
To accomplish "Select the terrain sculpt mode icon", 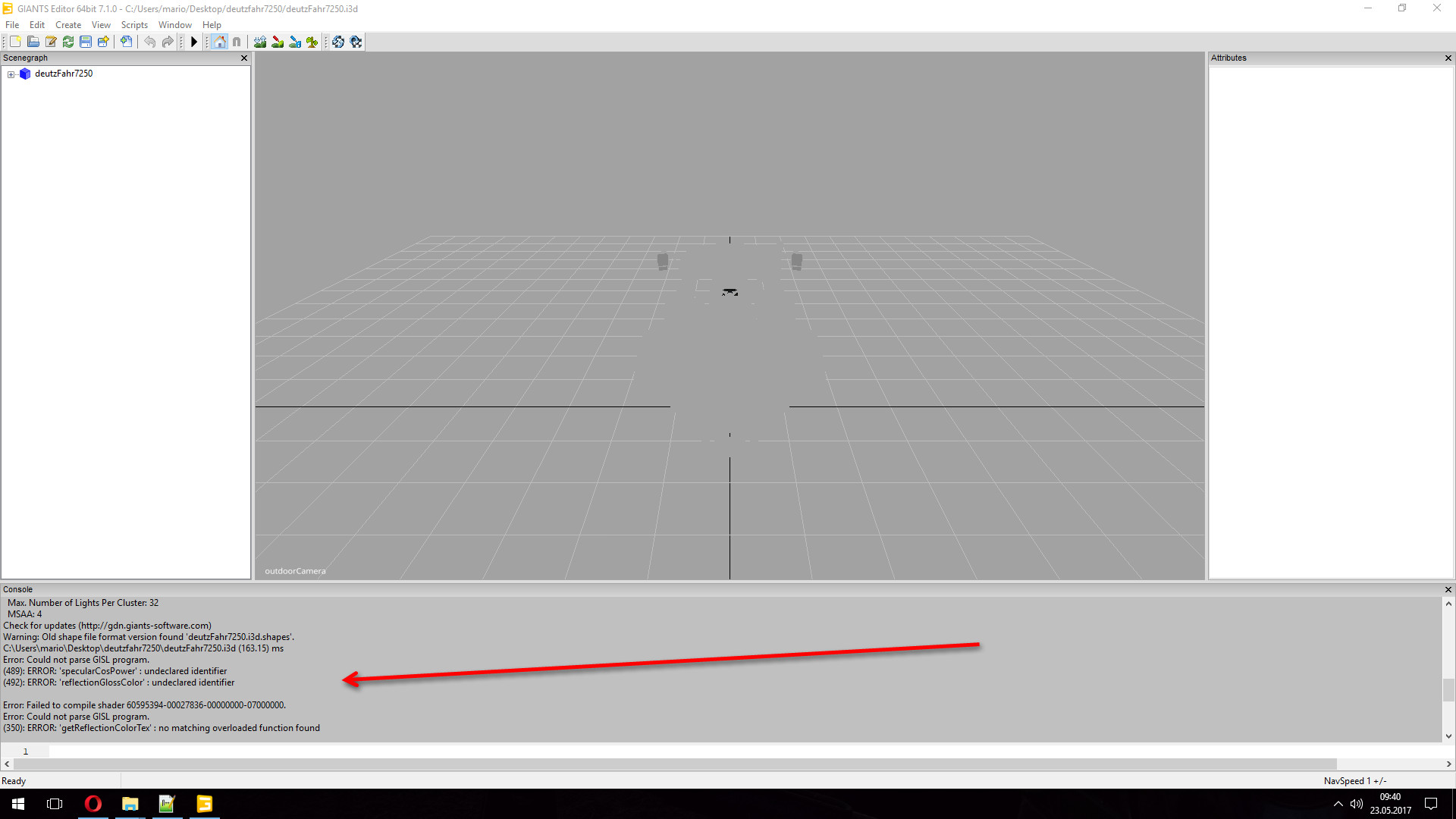I will pyautogui.click(x=260, y=42).
